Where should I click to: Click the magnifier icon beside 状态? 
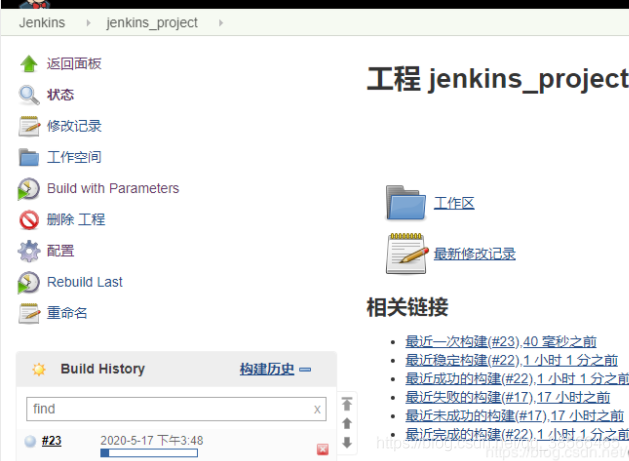click(29, 95)
